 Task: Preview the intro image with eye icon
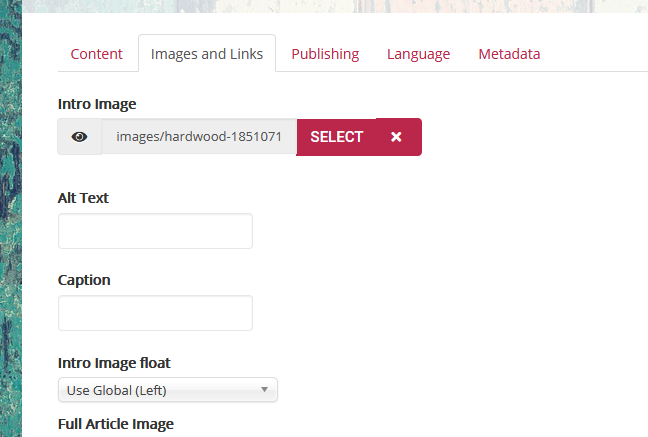click(x=80, y=137)
